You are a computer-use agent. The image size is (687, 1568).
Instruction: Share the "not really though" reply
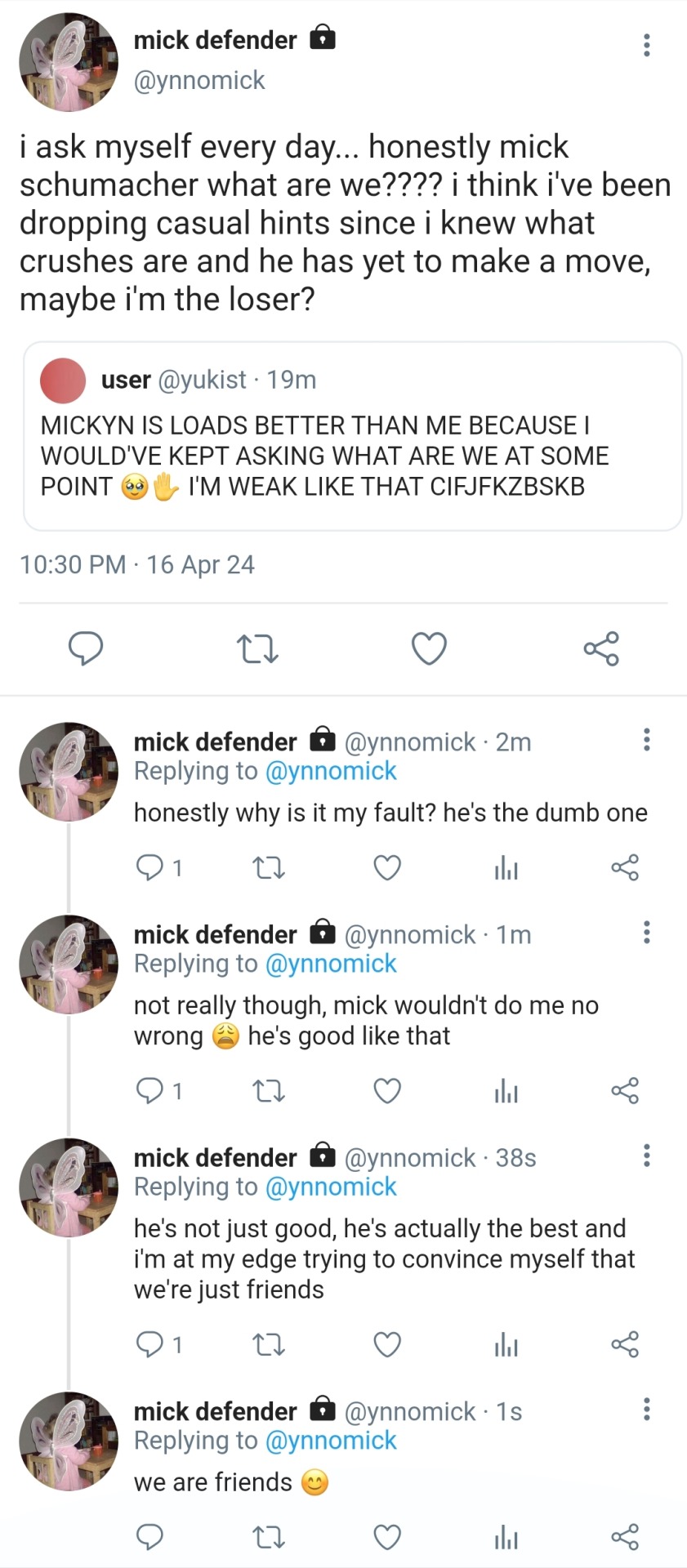pos(625,1090)
